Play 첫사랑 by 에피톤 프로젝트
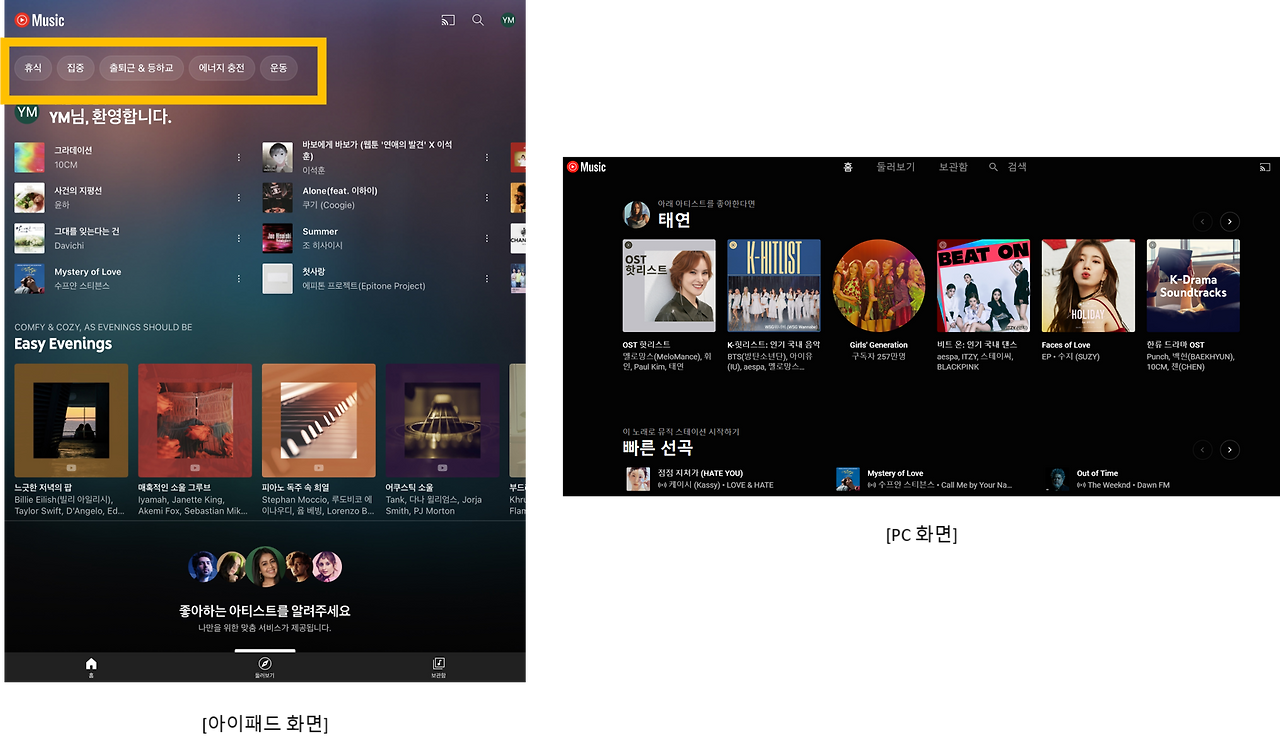 pos(277,278)
